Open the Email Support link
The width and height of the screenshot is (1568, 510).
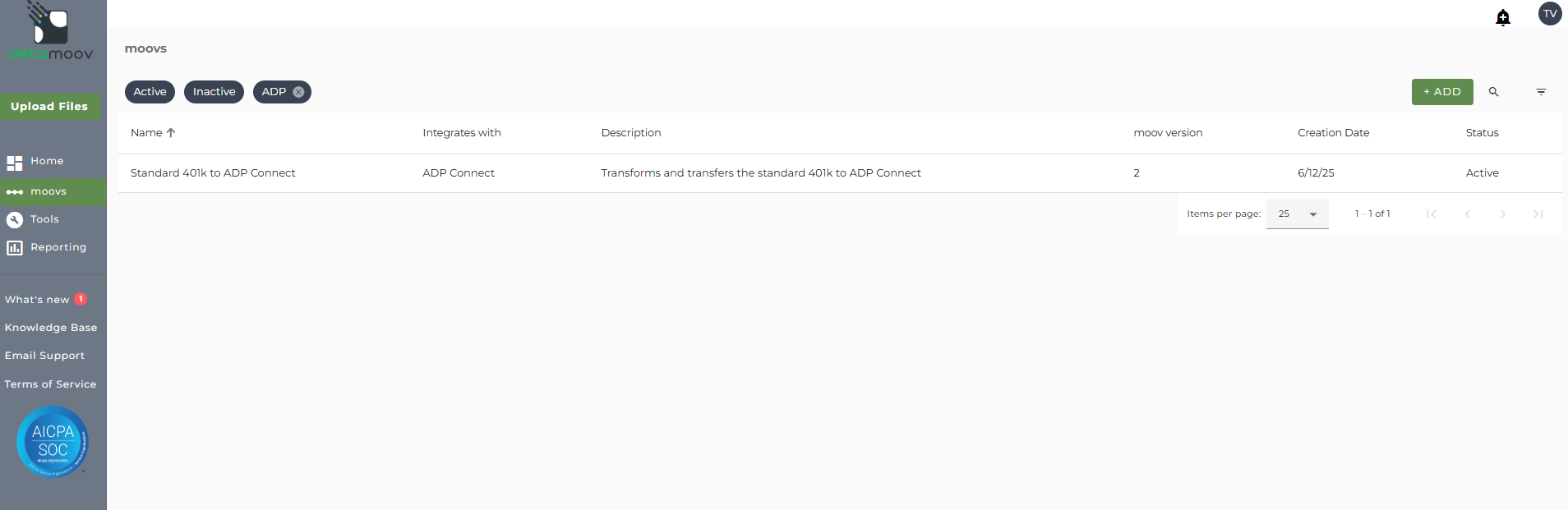click(x=44, y=356)
